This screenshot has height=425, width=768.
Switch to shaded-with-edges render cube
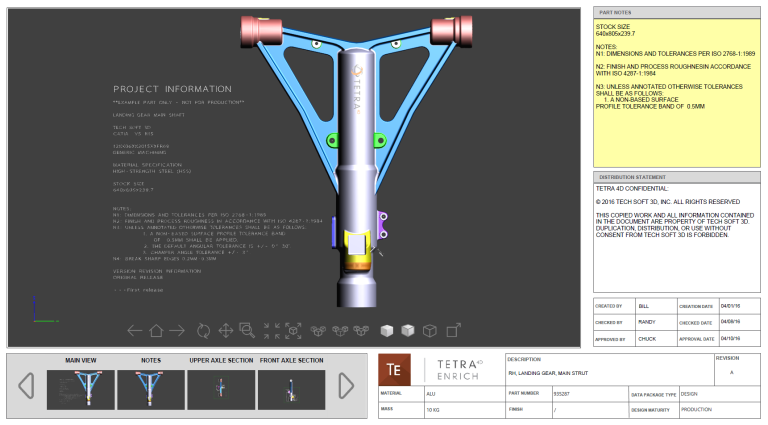tap(408, 331)
